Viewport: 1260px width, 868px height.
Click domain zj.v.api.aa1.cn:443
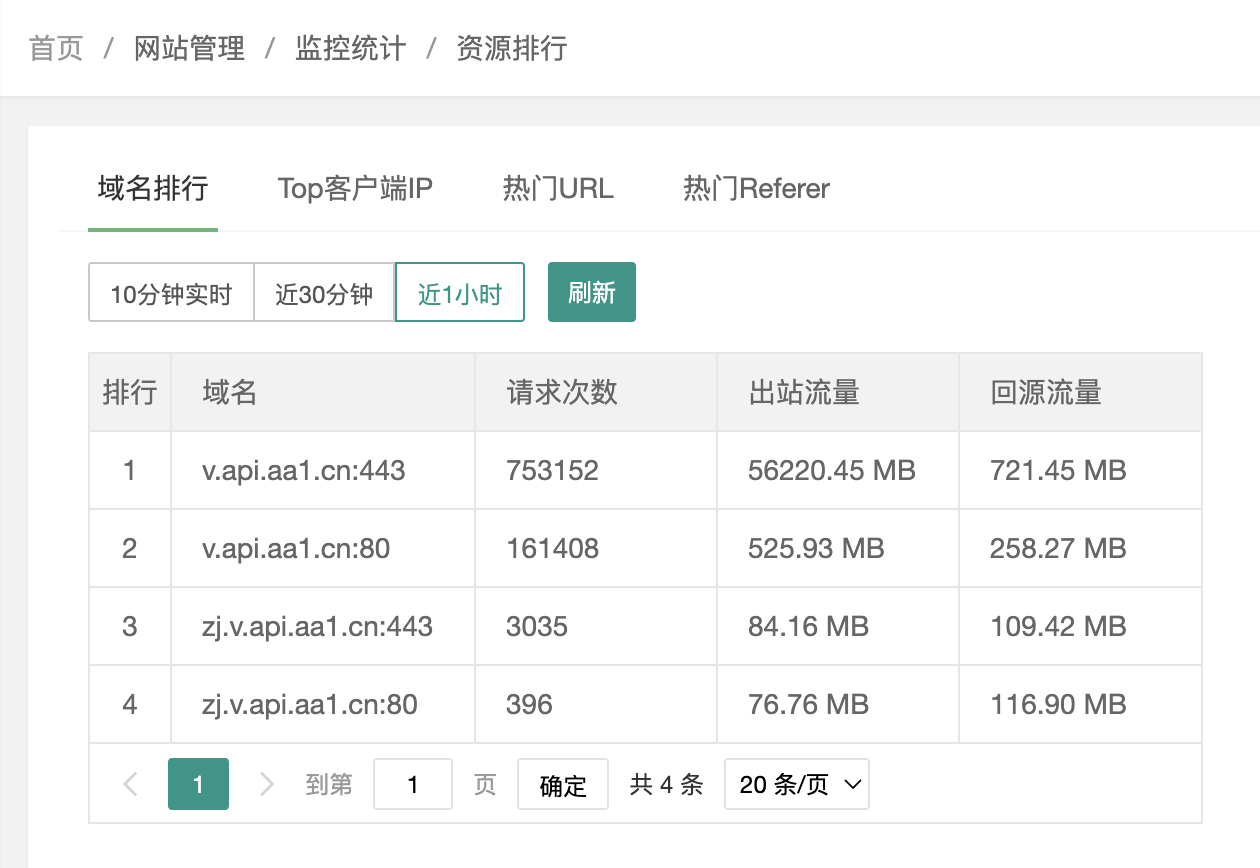tap(317, 627)
